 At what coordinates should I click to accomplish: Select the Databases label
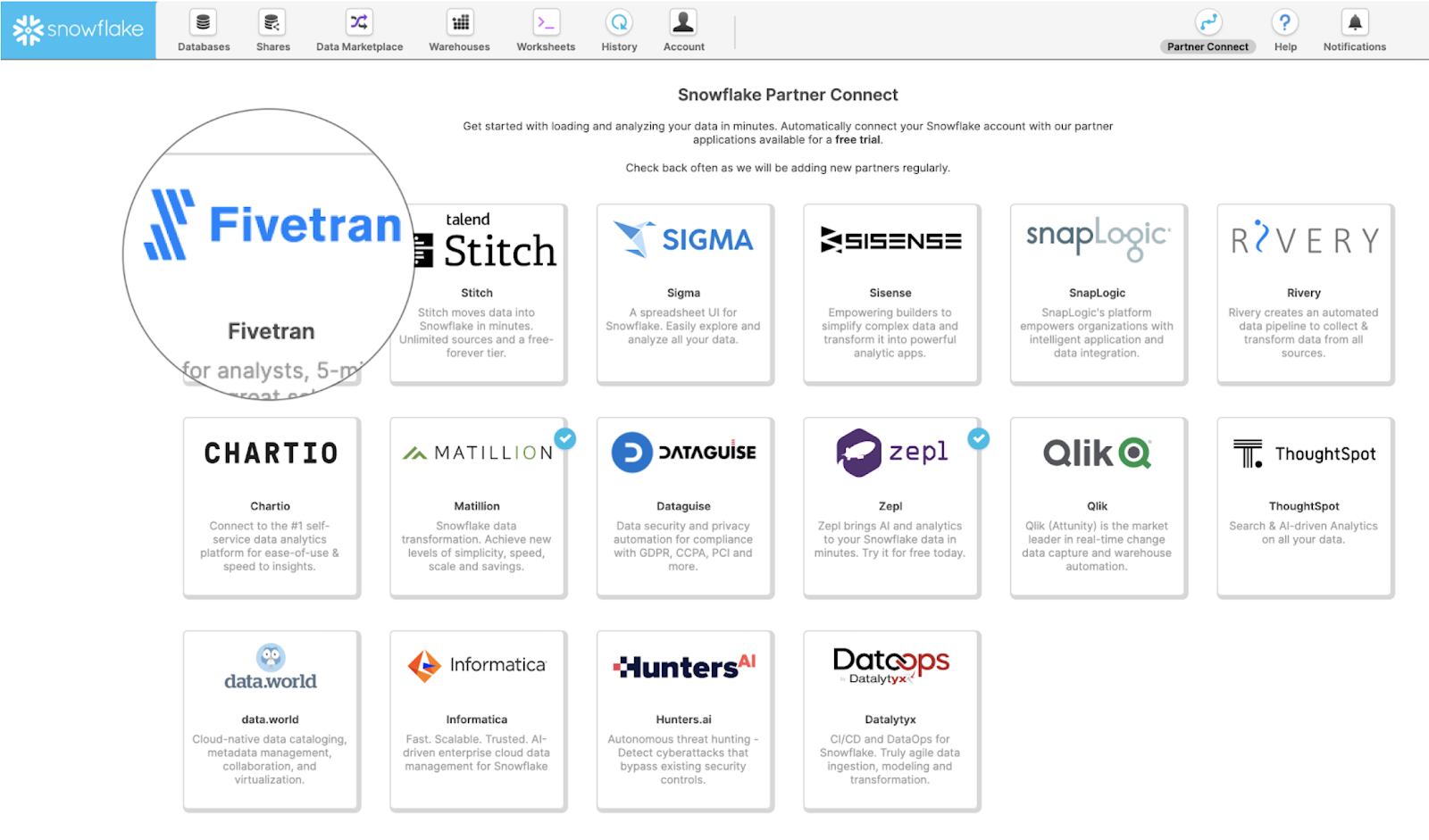coord(204,46)
